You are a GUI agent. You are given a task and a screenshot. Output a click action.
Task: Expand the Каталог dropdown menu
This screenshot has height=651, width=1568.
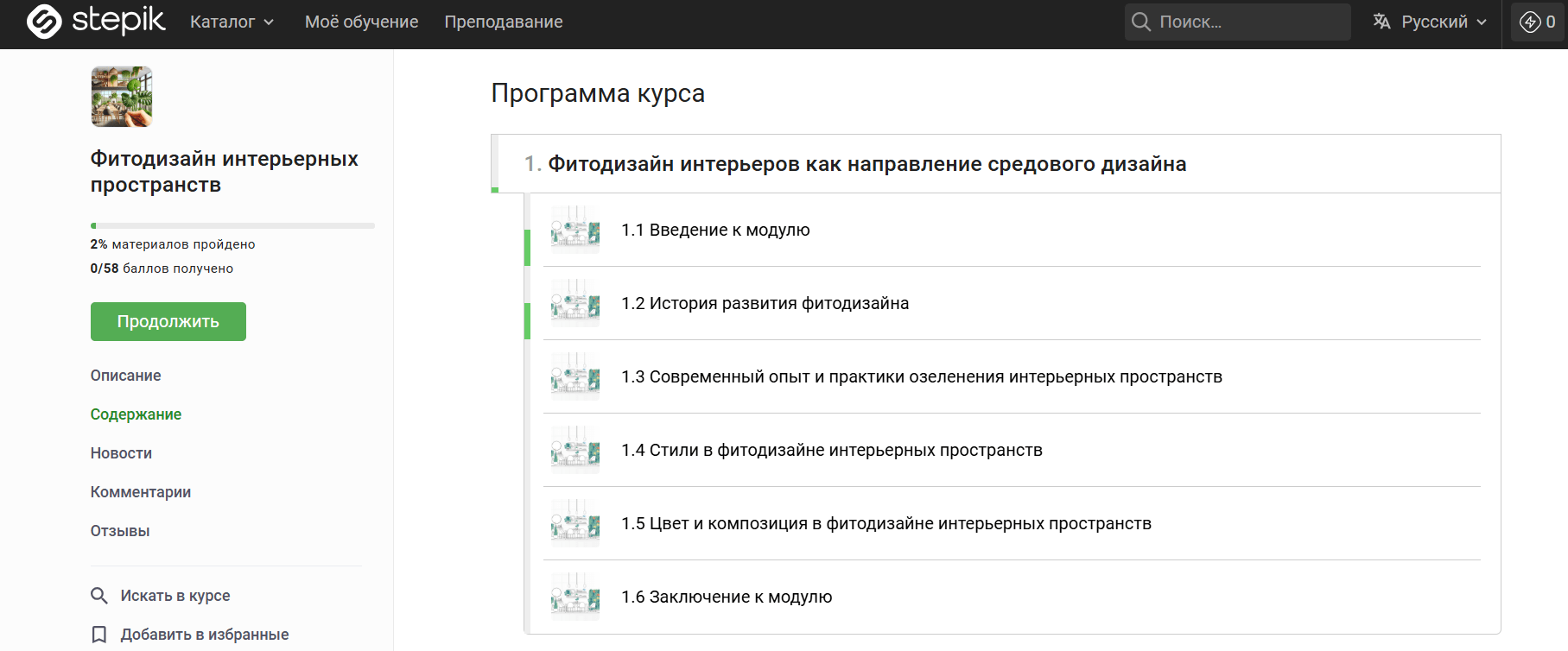(232, 22)
